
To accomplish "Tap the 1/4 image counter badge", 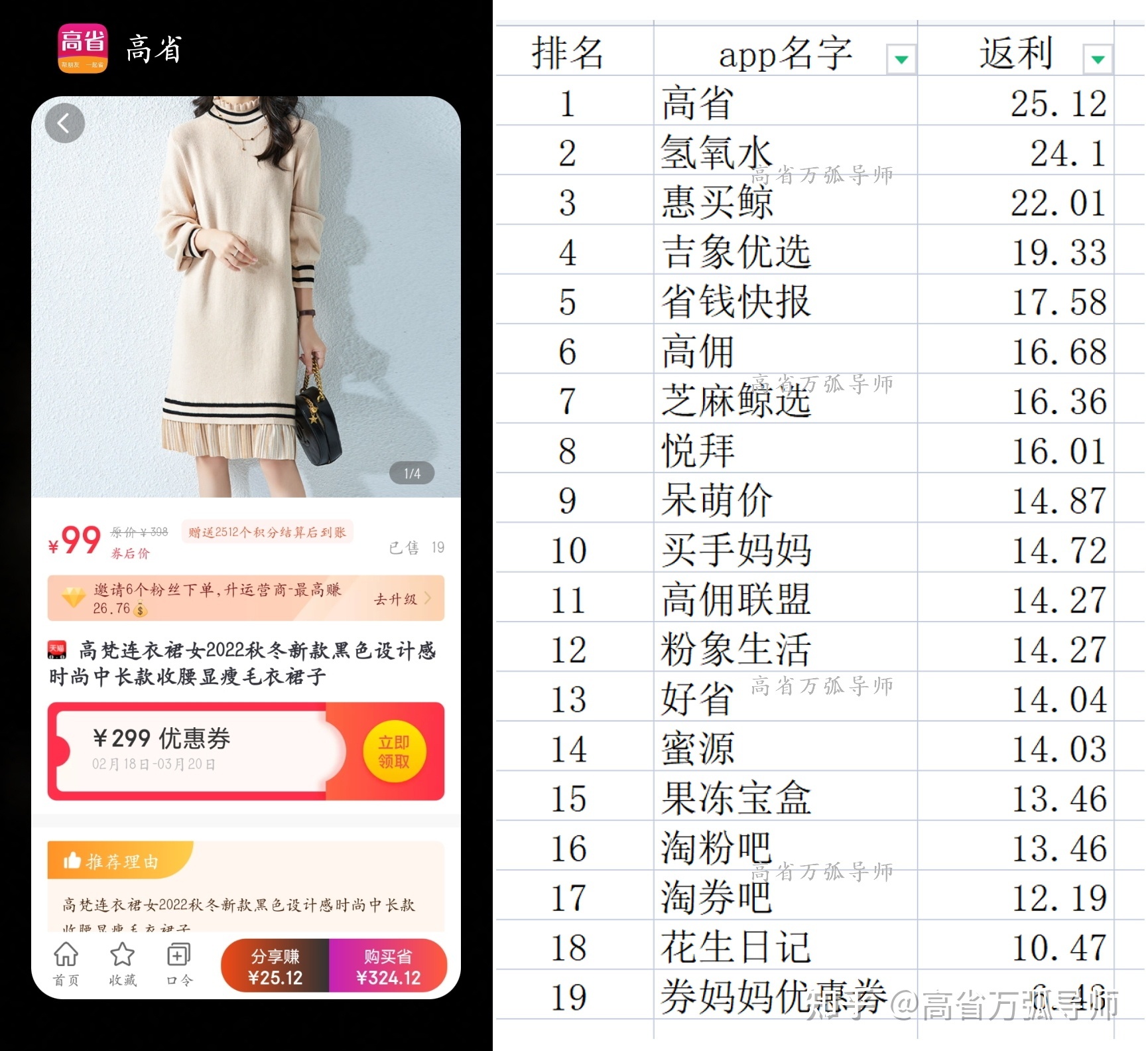I will [412, 473].
